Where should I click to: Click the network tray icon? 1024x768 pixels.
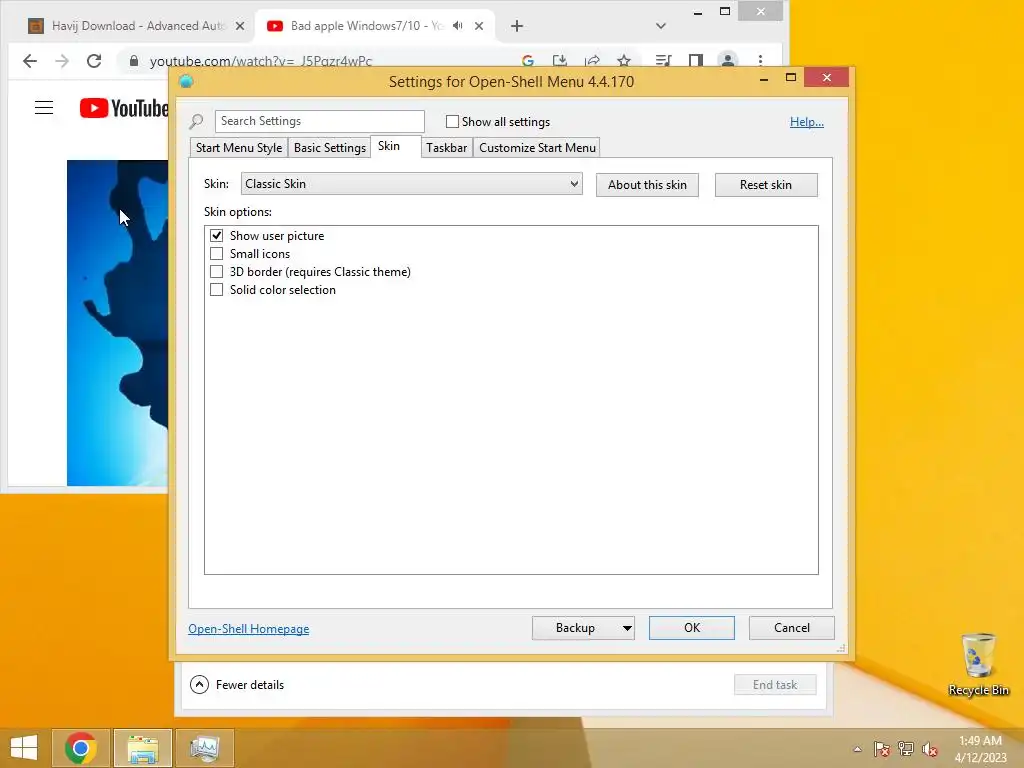pyautogui.click(x=906, y=749)
